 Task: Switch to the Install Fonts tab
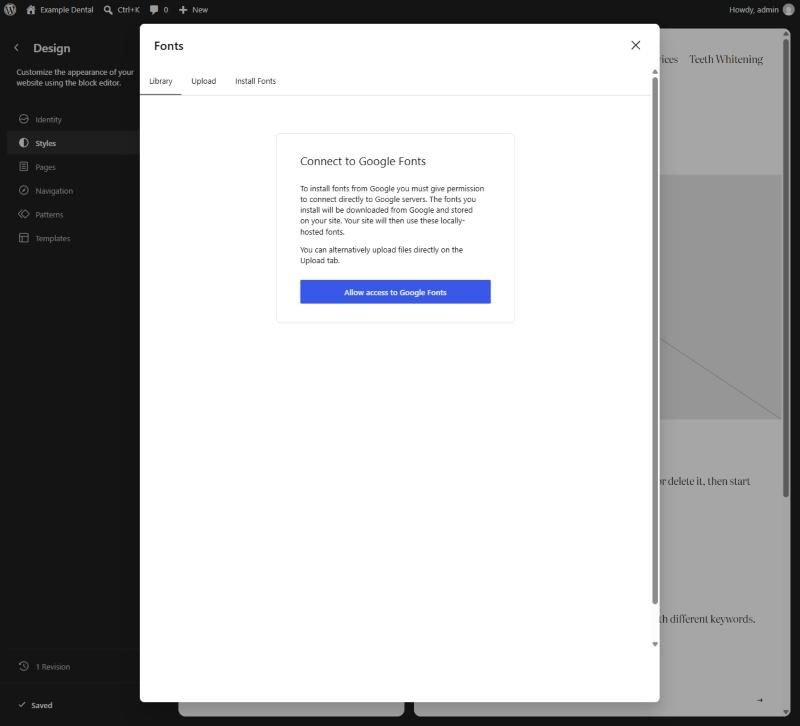pos(256,81)
